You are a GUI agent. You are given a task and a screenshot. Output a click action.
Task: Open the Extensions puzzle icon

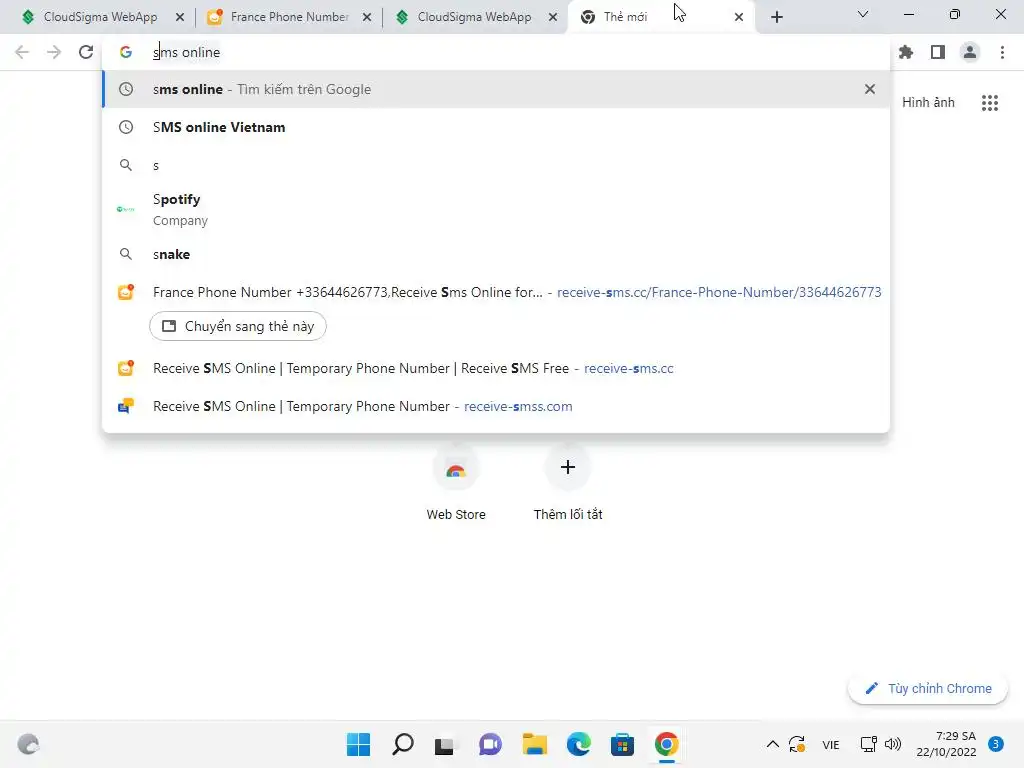[906, 52]
